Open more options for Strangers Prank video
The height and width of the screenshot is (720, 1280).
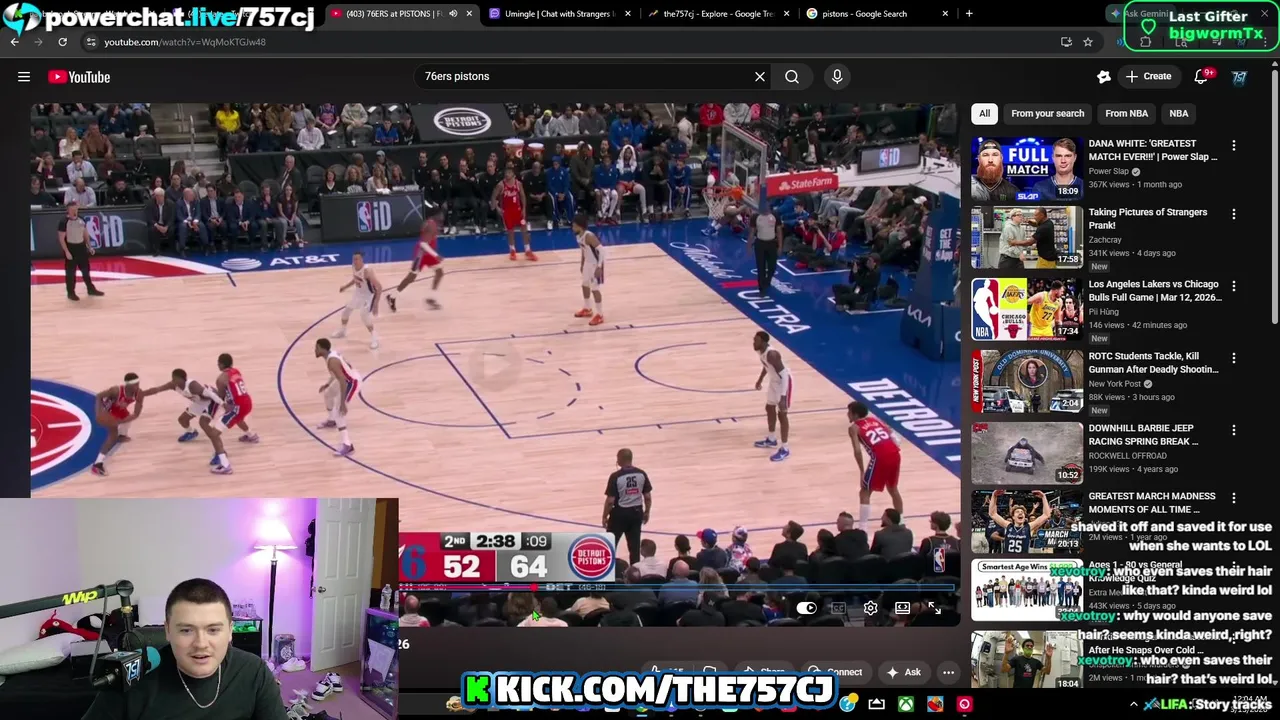click(1233, 214)
